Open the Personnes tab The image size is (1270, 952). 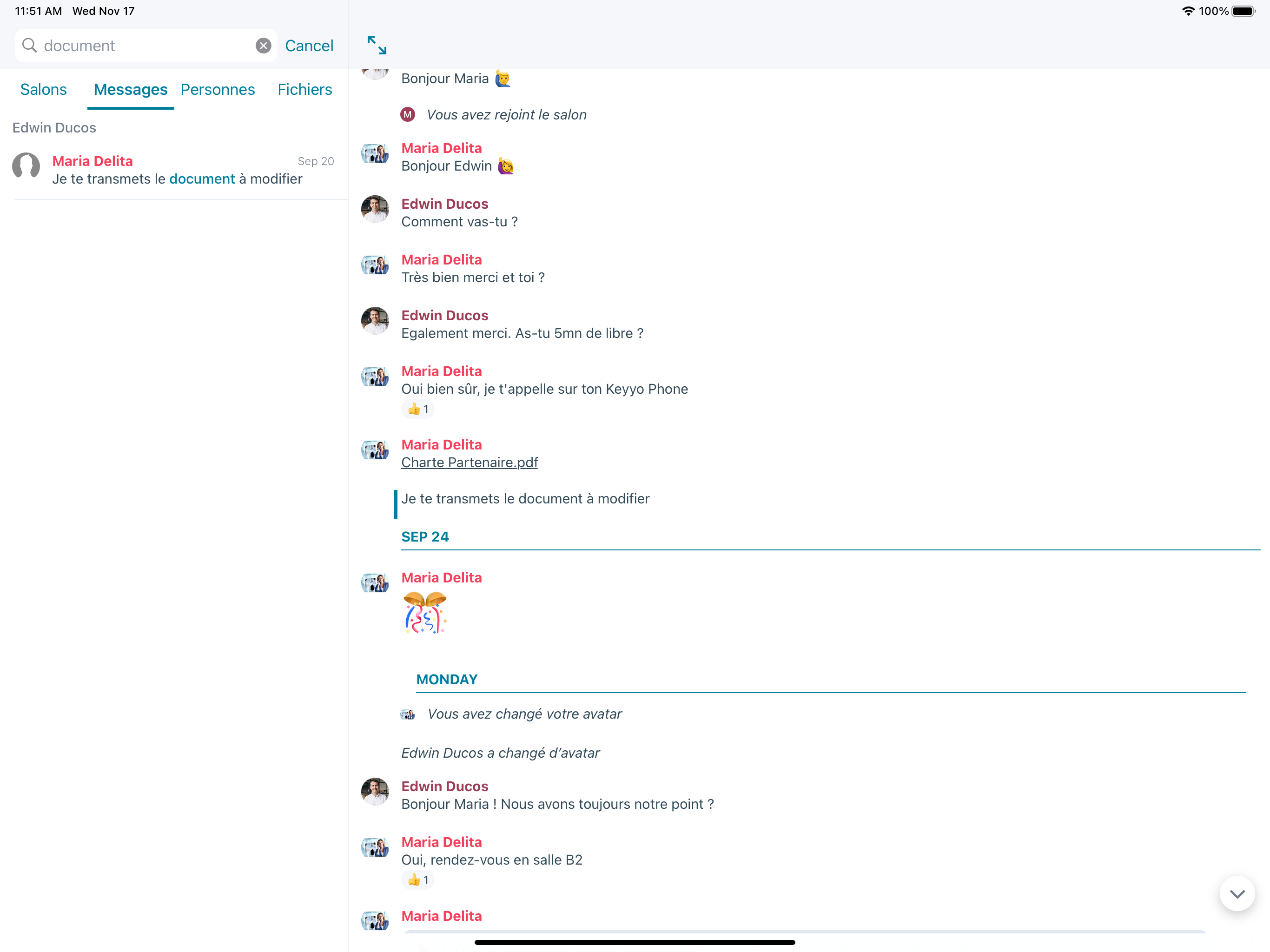(x=218, y=90)
